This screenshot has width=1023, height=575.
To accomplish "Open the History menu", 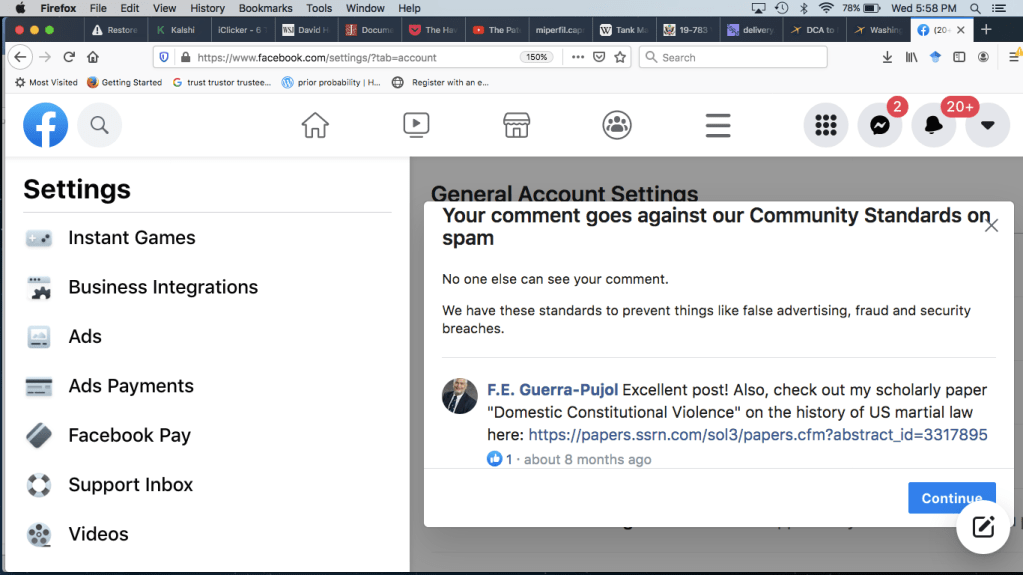I will pos(207,8).
